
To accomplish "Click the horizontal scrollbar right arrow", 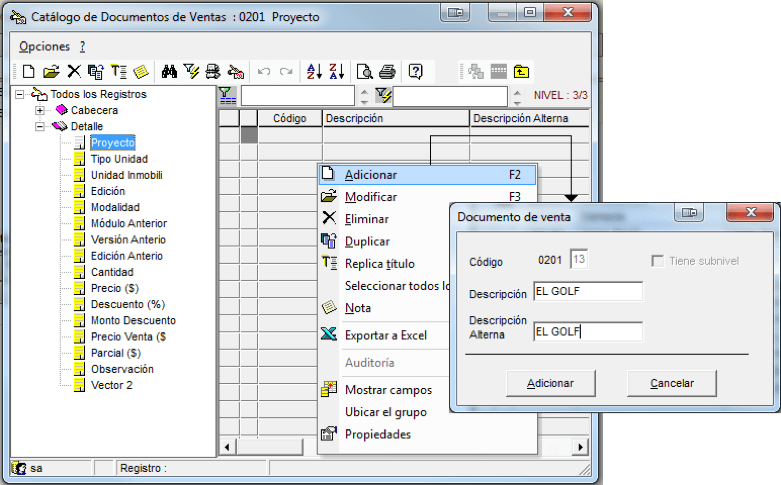I will click(580, 447).
